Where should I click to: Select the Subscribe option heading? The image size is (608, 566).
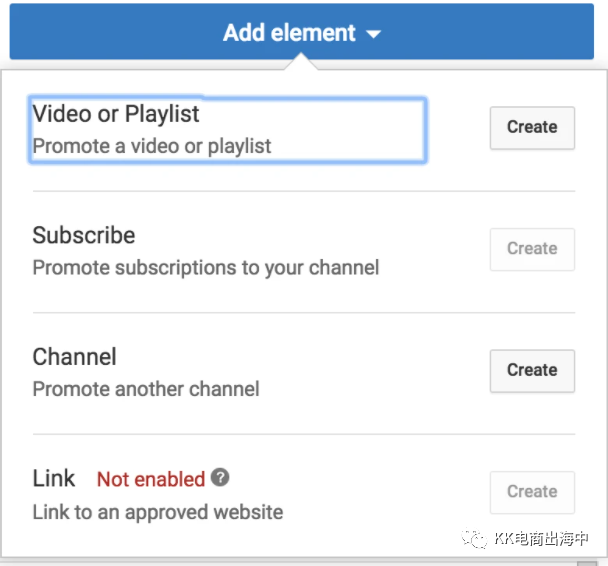[x=84, y=235]
